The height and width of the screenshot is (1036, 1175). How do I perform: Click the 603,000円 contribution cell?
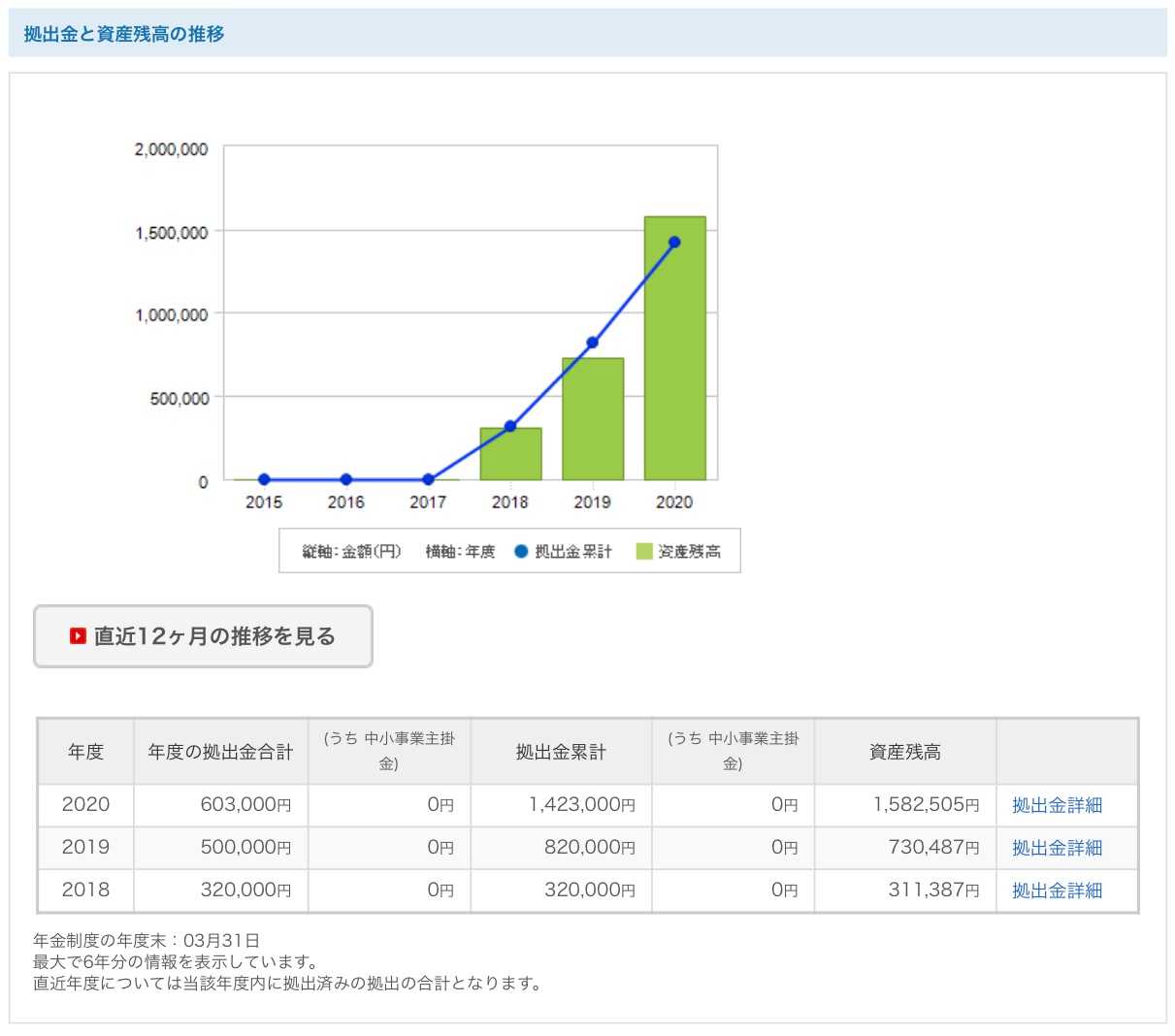(220, 805)
